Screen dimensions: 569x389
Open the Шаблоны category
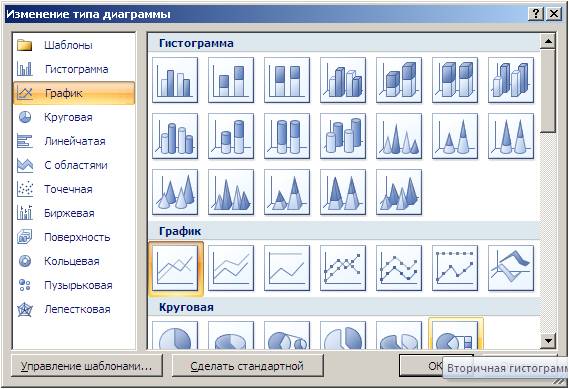(x=74, y=45)
